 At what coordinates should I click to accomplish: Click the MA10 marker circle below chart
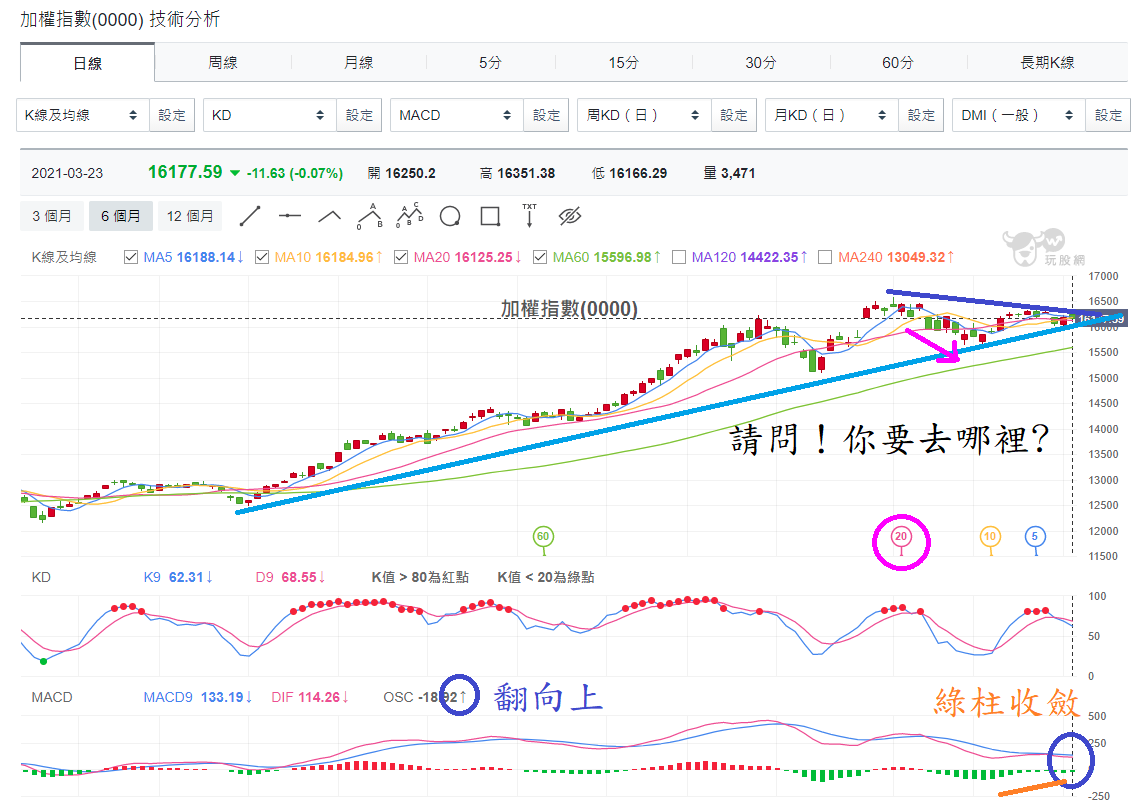(x=990, y=537)
